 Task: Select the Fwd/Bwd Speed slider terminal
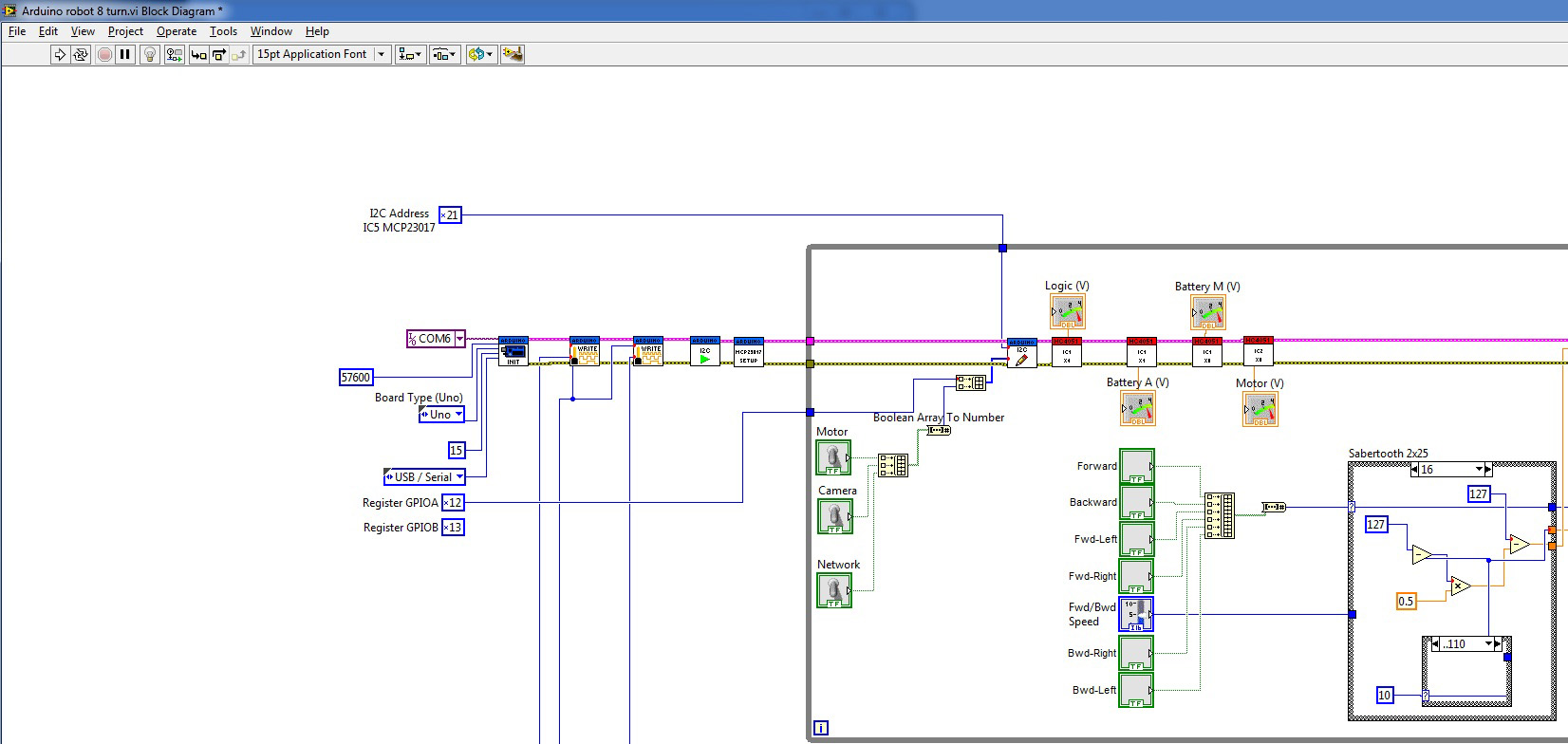pos(1137,614)
